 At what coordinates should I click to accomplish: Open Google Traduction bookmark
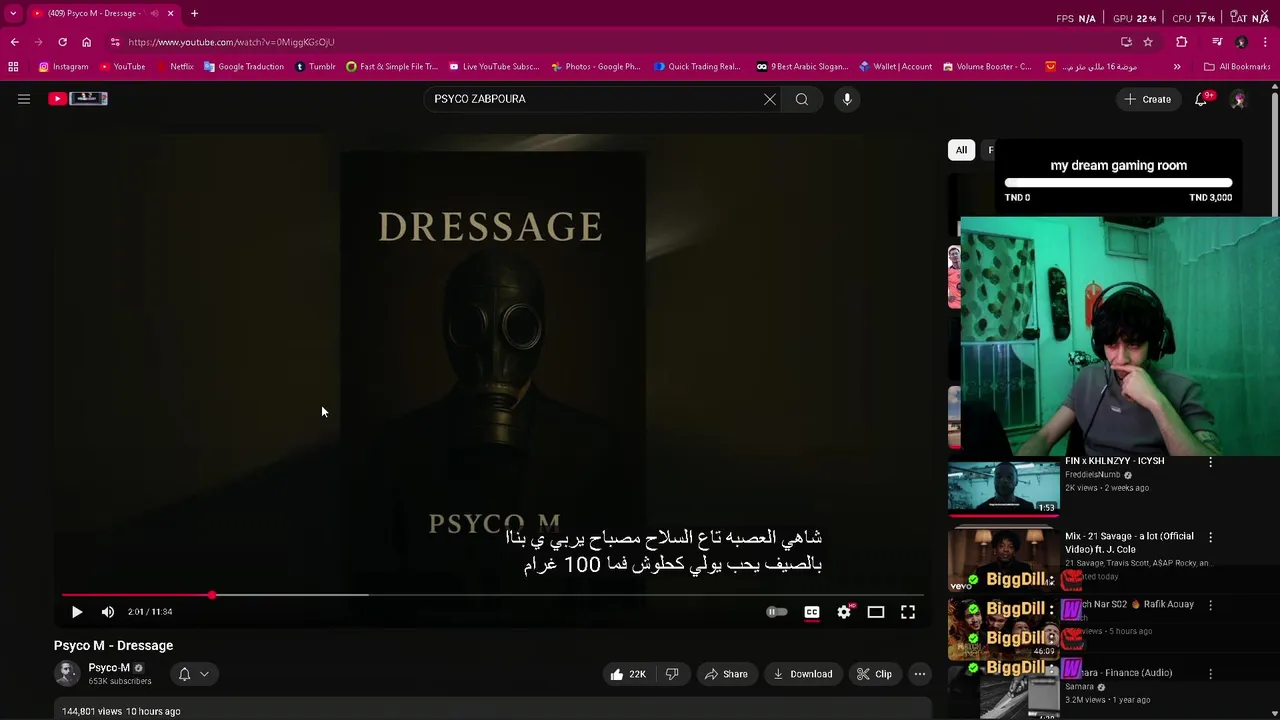tap(244, 67)
